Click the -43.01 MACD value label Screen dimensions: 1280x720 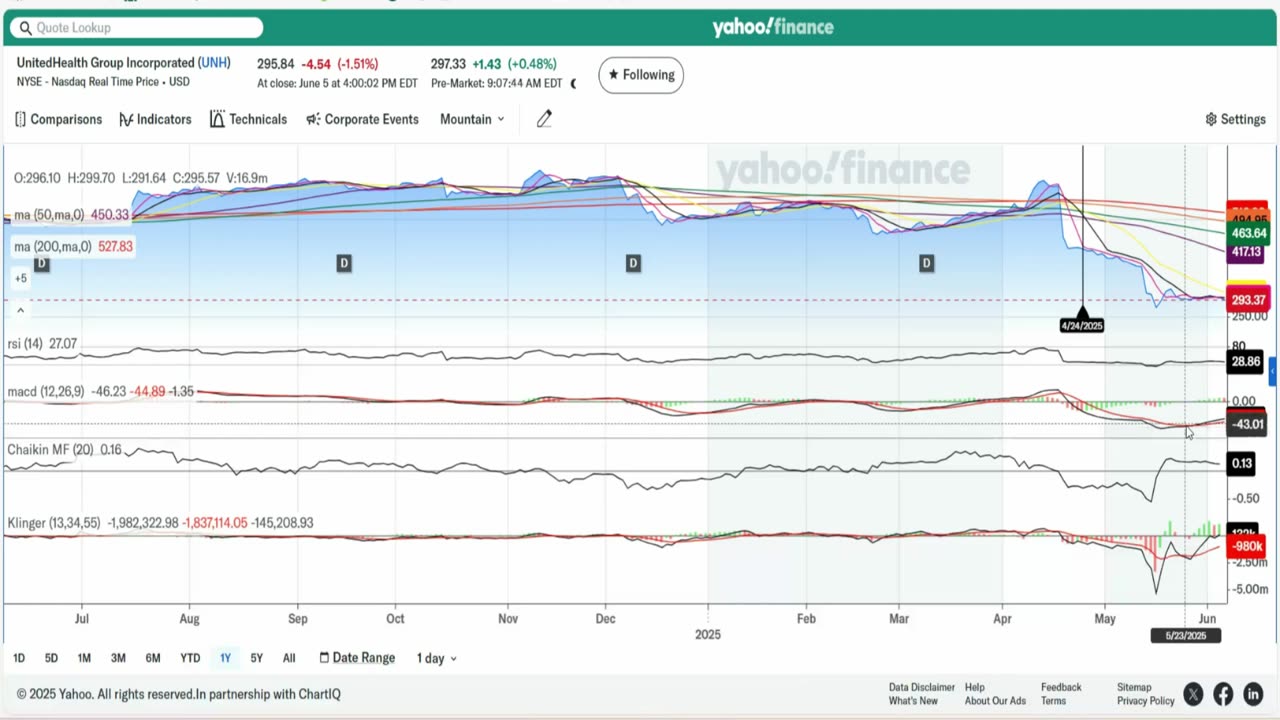coord(1247,424)
